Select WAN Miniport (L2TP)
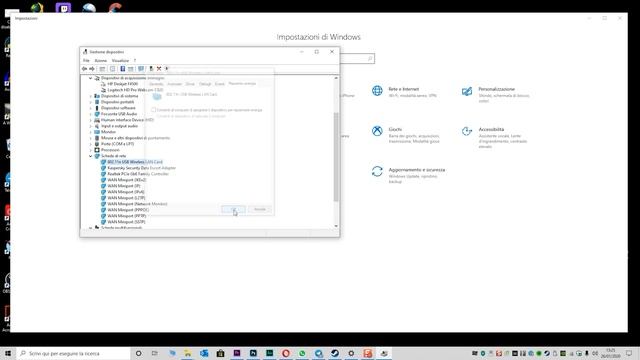640x360 pixels. click(x=126, y=198)
